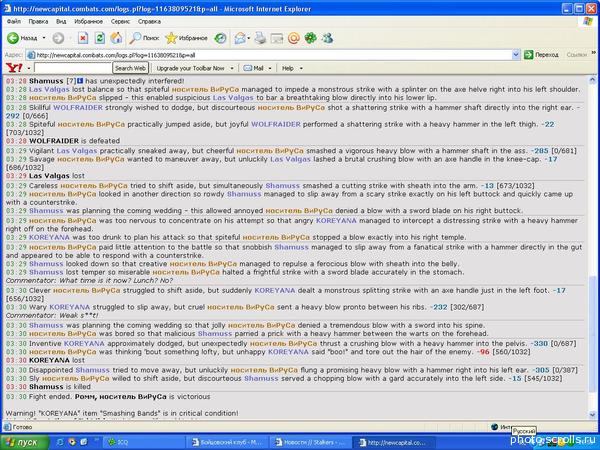The width and height of the screenshot is (600, 450).
Task: Click 'KOREYANA lost' text
Action: 57,360
